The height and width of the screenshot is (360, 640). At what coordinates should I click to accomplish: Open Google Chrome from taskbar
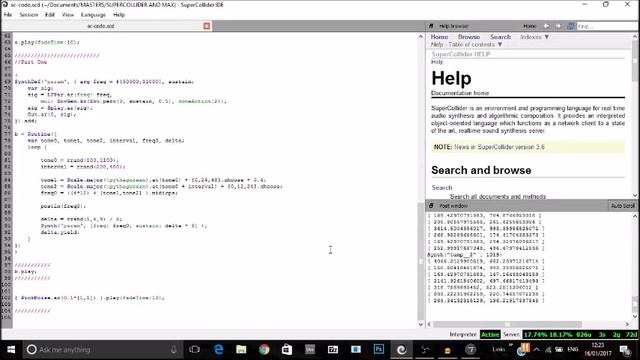pos(264,350)
